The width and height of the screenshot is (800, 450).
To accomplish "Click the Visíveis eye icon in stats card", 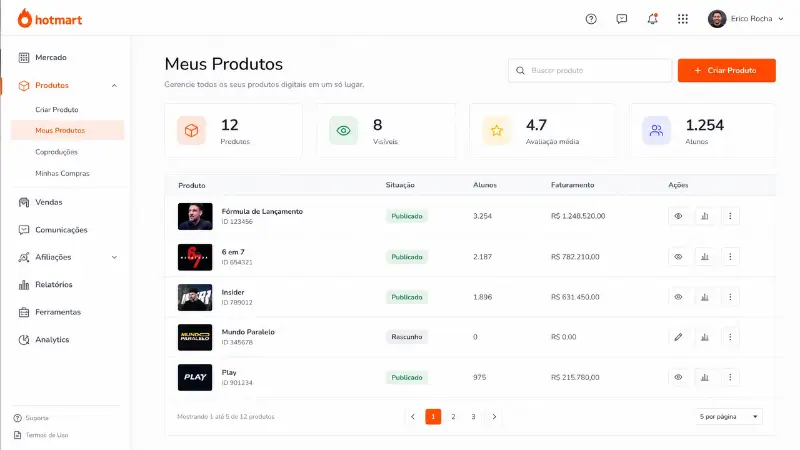I will pyautogui.click(x=343, y=131).
